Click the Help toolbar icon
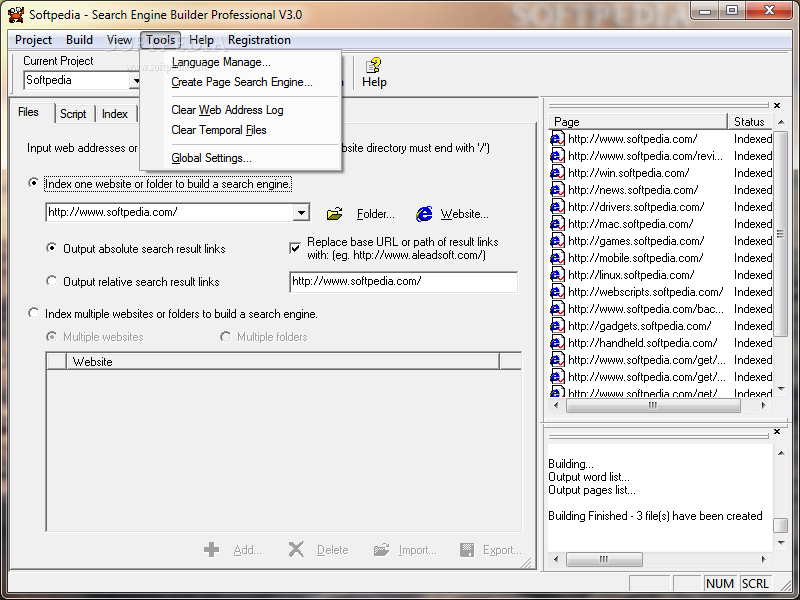 (373, 65)
